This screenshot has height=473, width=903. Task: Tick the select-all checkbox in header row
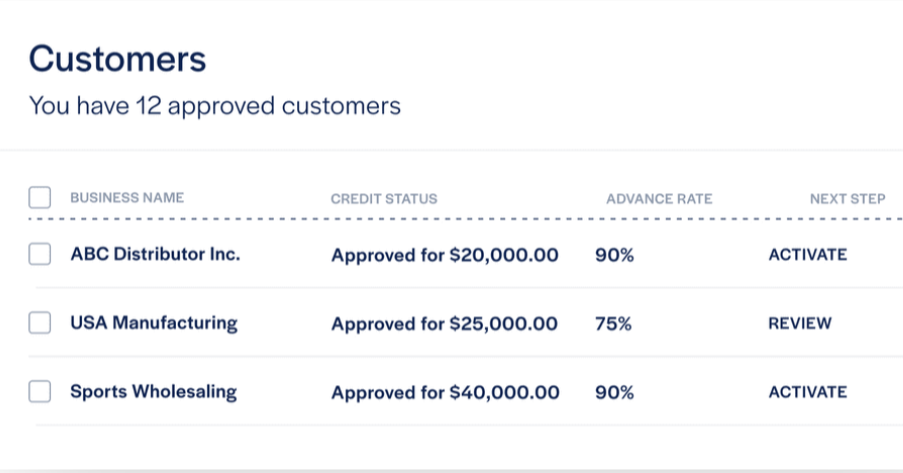pyautogui.click(x=40, y=197)
